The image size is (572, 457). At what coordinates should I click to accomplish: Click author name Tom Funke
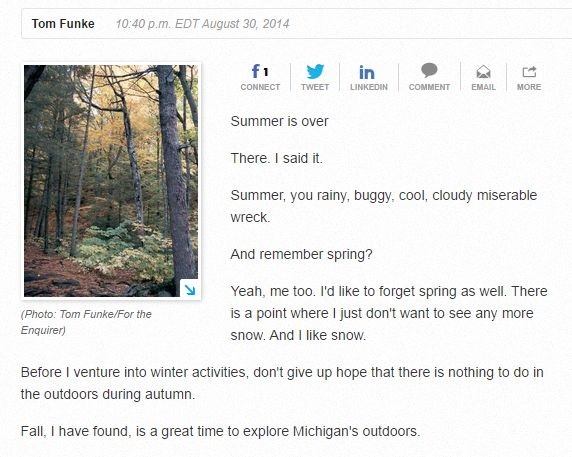point(63,24)
